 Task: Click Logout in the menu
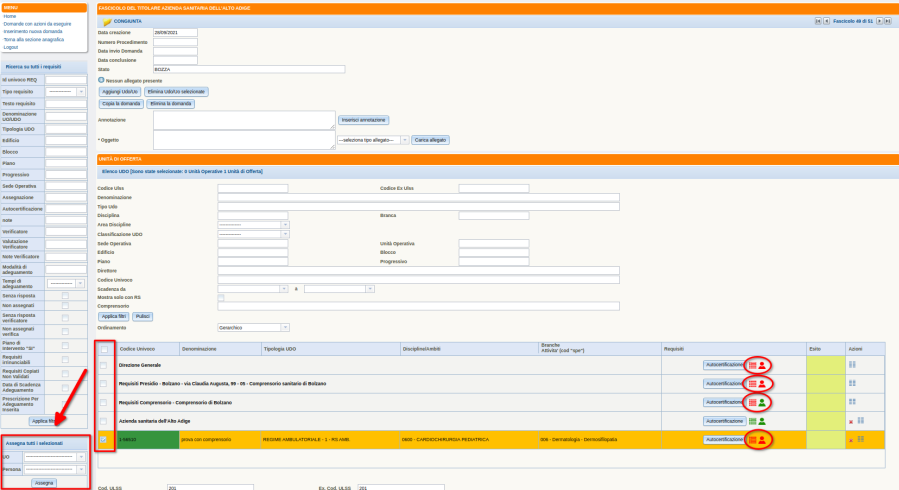click(12, 46)
